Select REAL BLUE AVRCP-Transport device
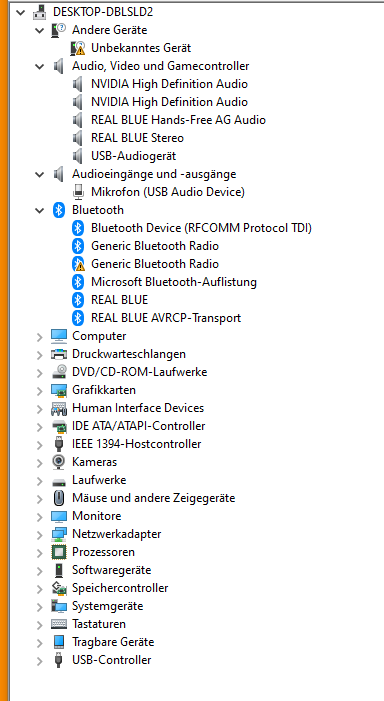Image resolution: width=384 pixels, height=701 pixels. [166, 318]
